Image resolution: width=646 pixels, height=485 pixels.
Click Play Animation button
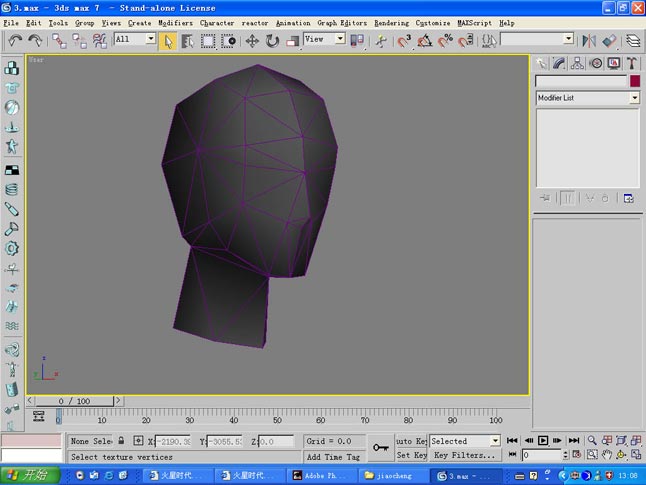[x=543, y=440]
